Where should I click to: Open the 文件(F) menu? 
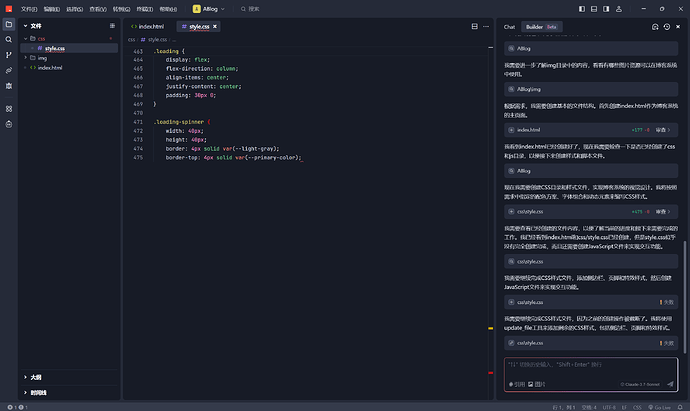point(29,9)
